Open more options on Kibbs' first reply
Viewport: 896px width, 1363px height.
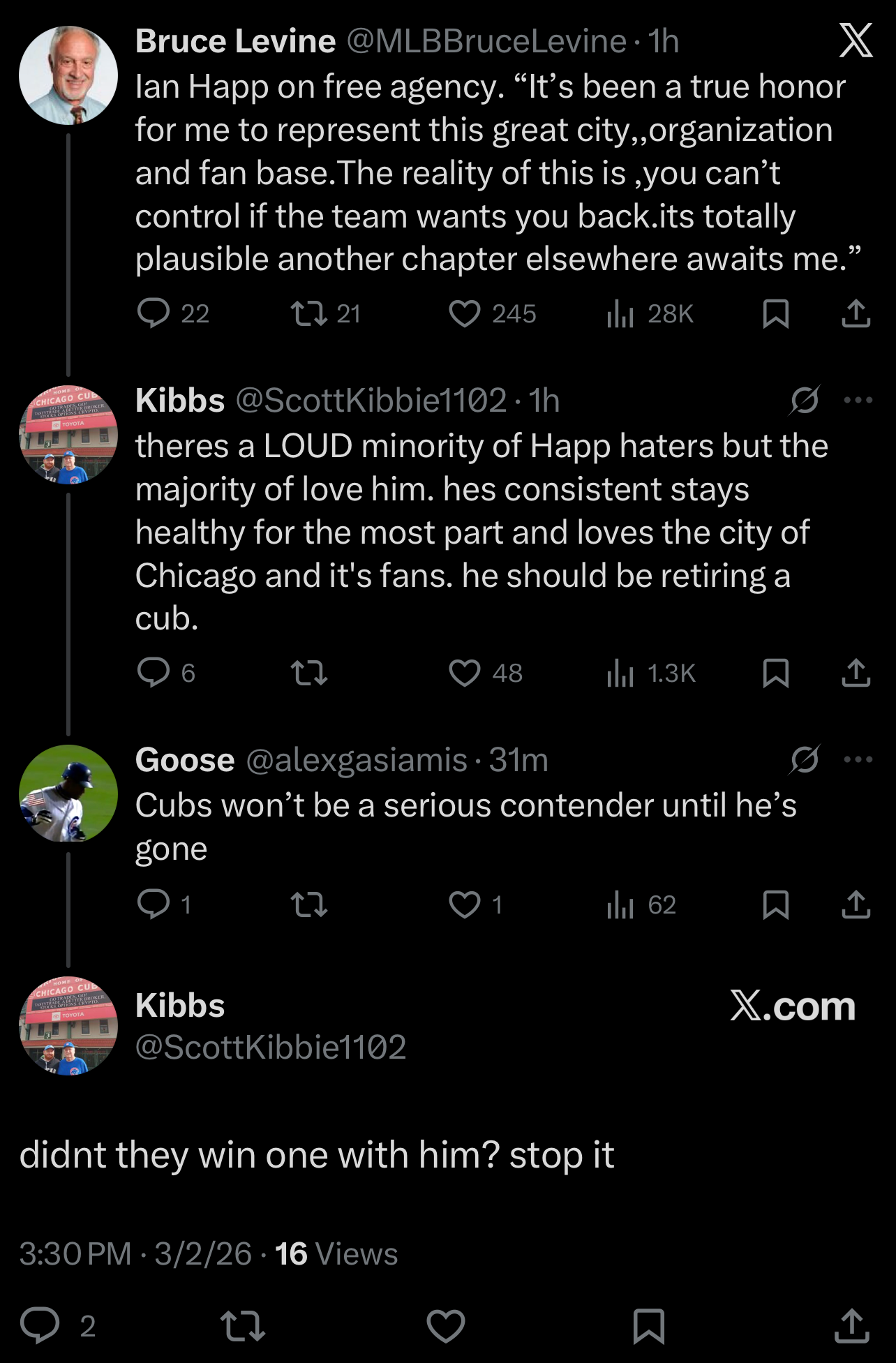(858, 400)
